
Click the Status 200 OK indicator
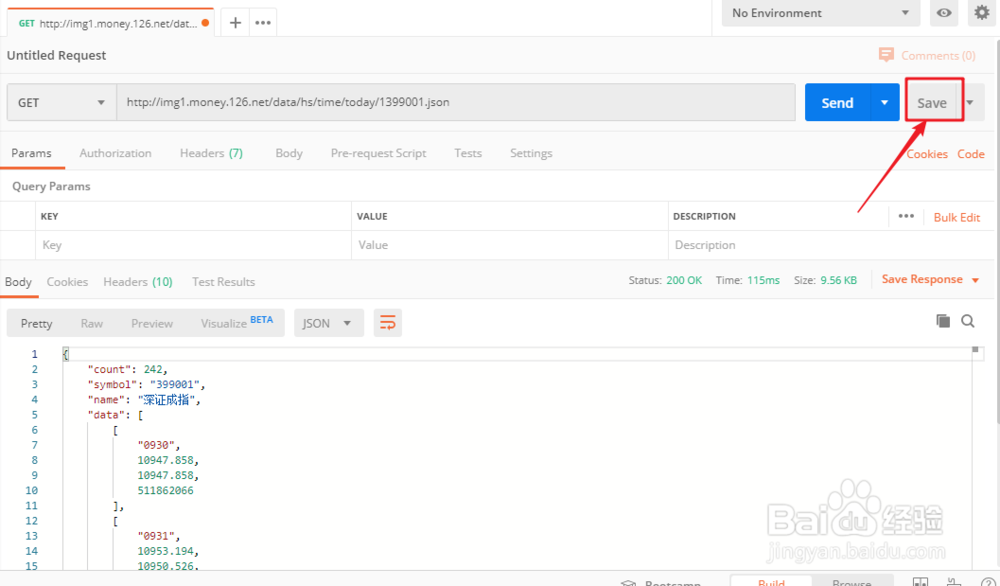[x=665, y=280]
